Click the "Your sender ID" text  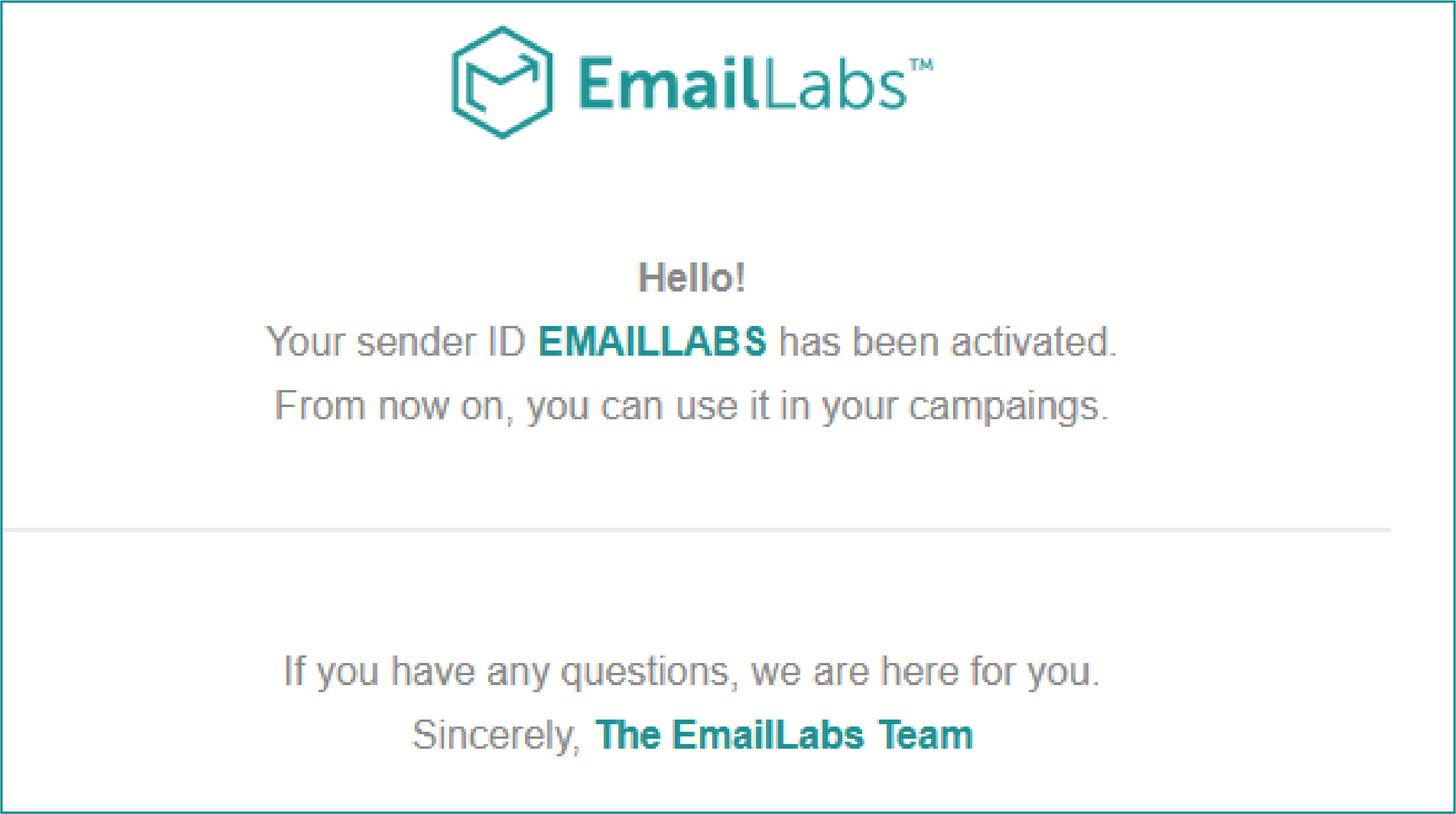(396, 342)
